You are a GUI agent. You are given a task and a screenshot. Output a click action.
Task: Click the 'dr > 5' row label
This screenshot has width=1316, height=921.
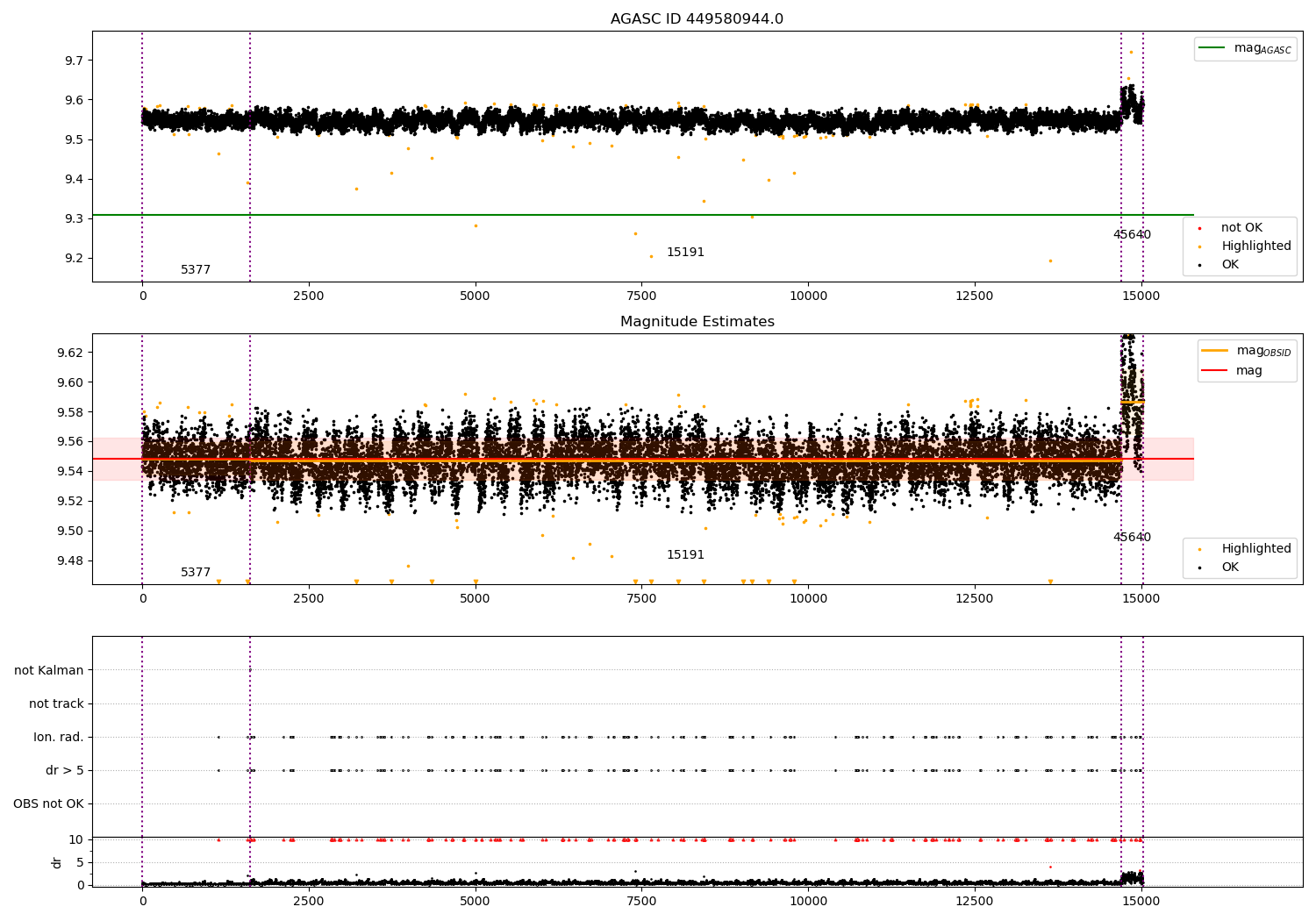(x=65, y=771)
